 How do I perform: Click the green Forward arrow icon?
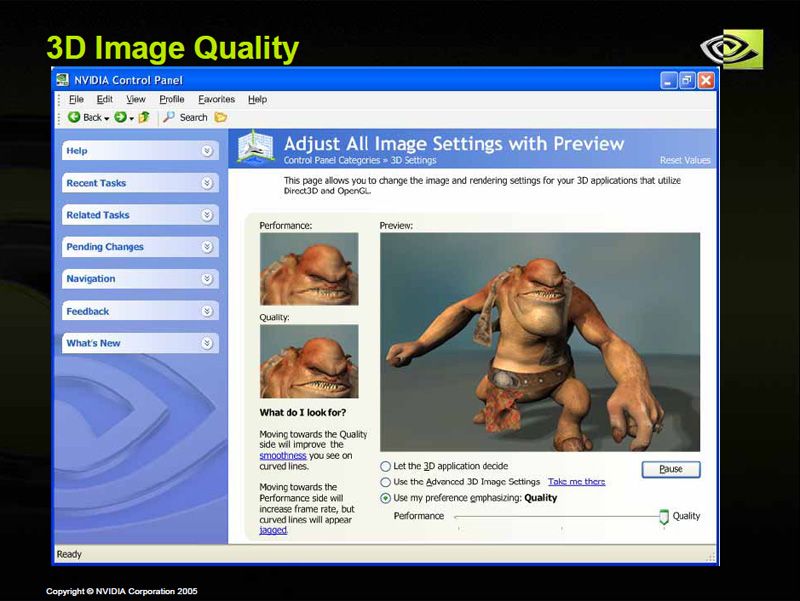pos(120,117)
